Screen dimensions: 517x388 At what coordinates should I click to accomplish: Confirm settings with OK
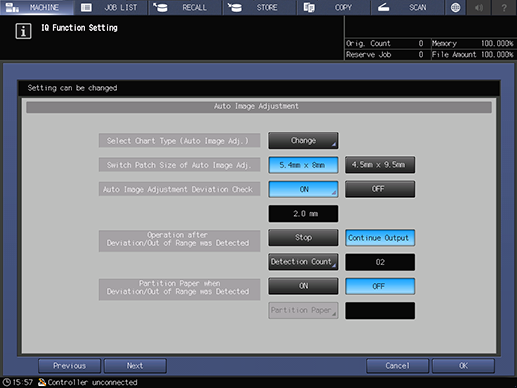463,366
